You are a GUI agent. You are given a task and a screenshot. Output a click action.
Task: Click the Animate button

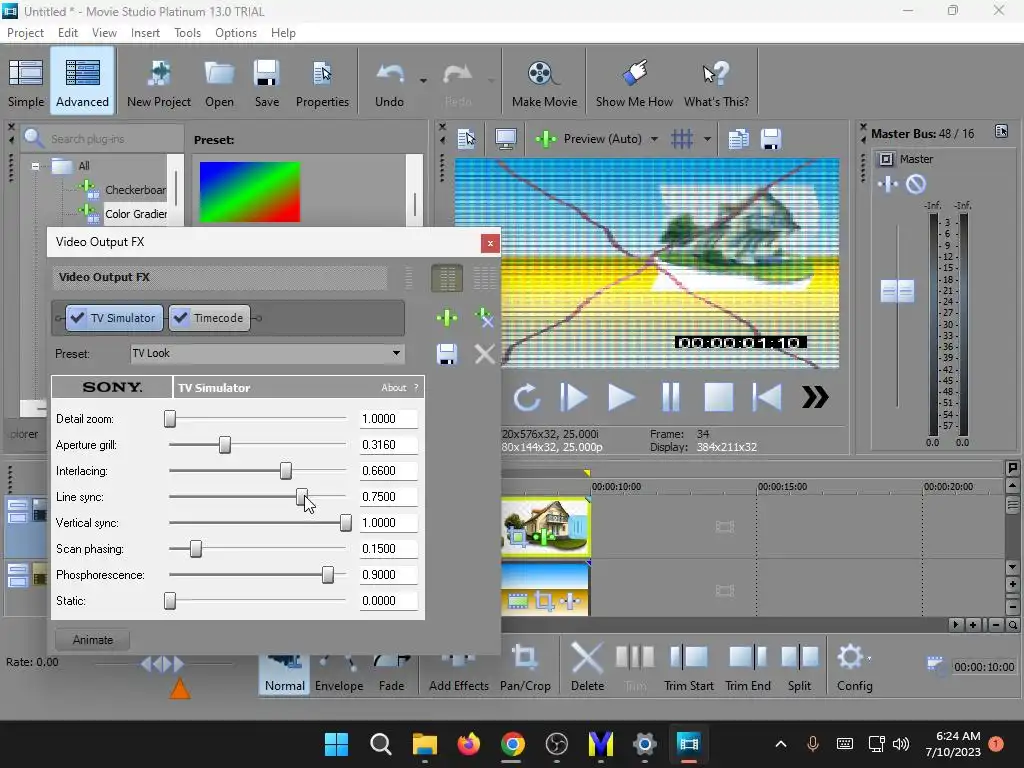(93, 640)
